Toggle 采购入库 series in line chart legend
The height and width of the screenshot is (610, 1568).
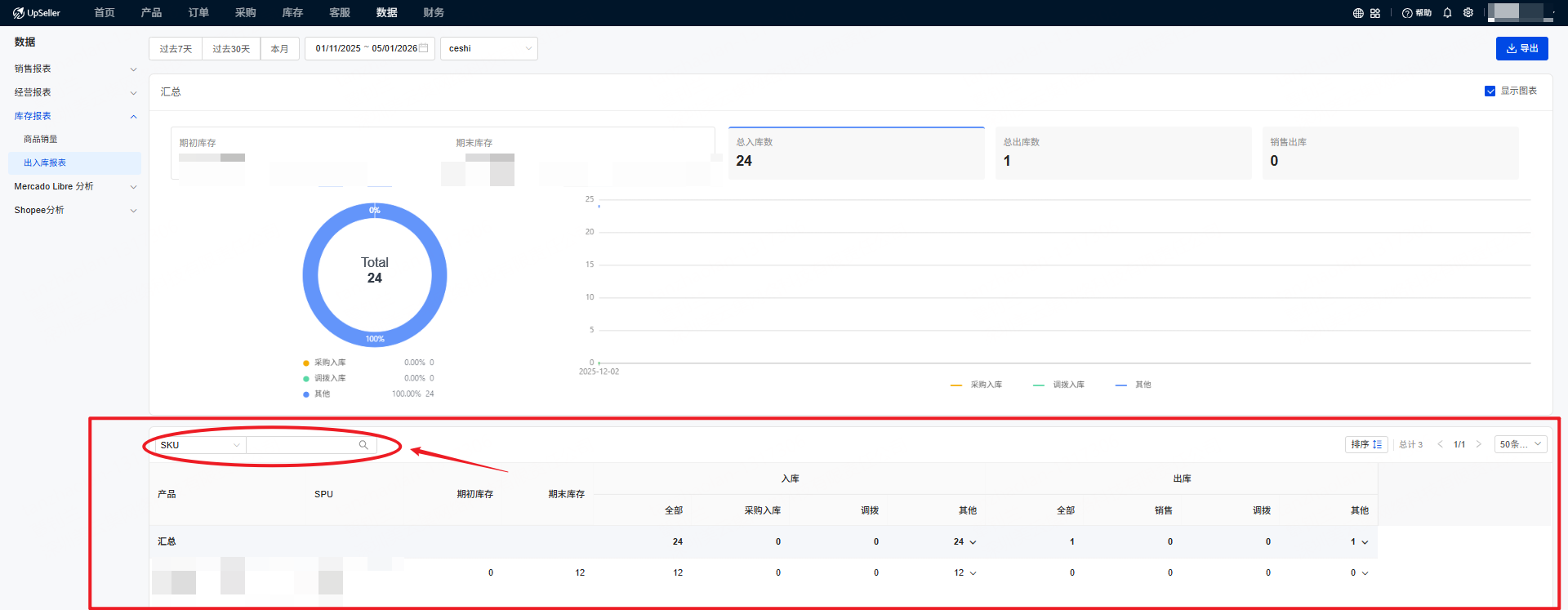tap(977, 385)
